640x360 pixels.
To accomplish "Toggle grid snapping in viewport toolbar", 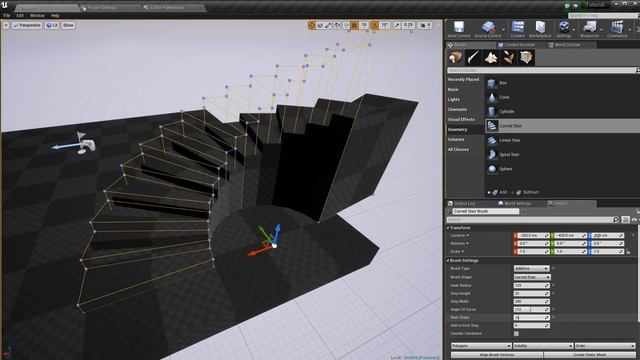I will (x=354, y=25).
